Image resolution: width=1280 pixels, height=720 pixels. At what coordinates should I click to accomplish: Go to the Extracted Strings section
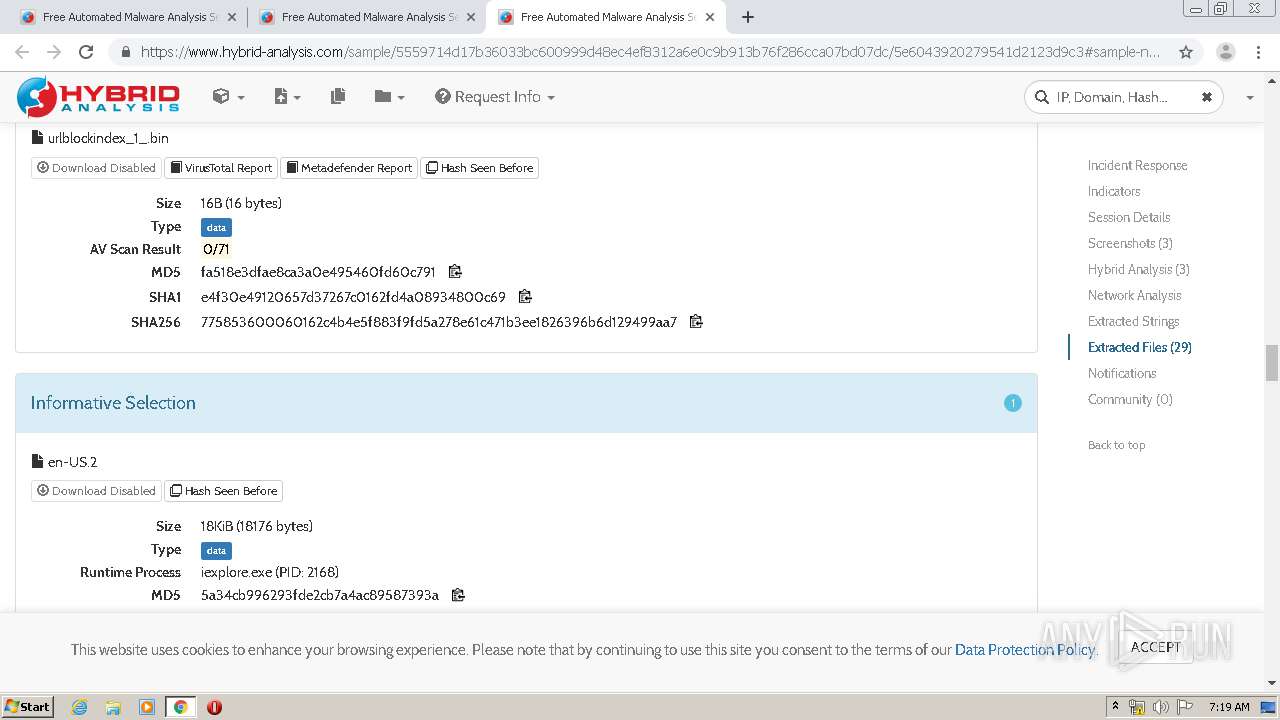pos(1133,321)
